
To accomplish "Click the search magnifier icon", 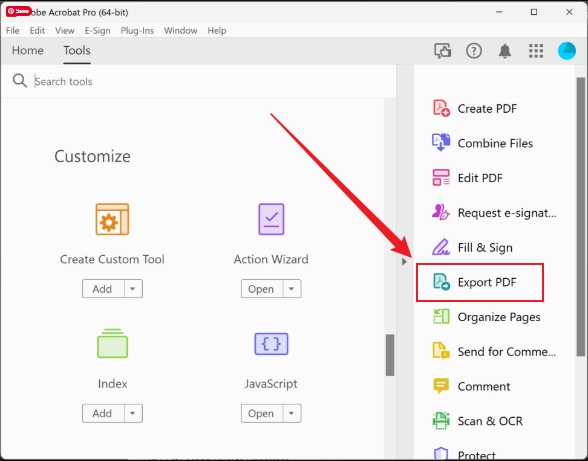I will [x=20, y=81].
